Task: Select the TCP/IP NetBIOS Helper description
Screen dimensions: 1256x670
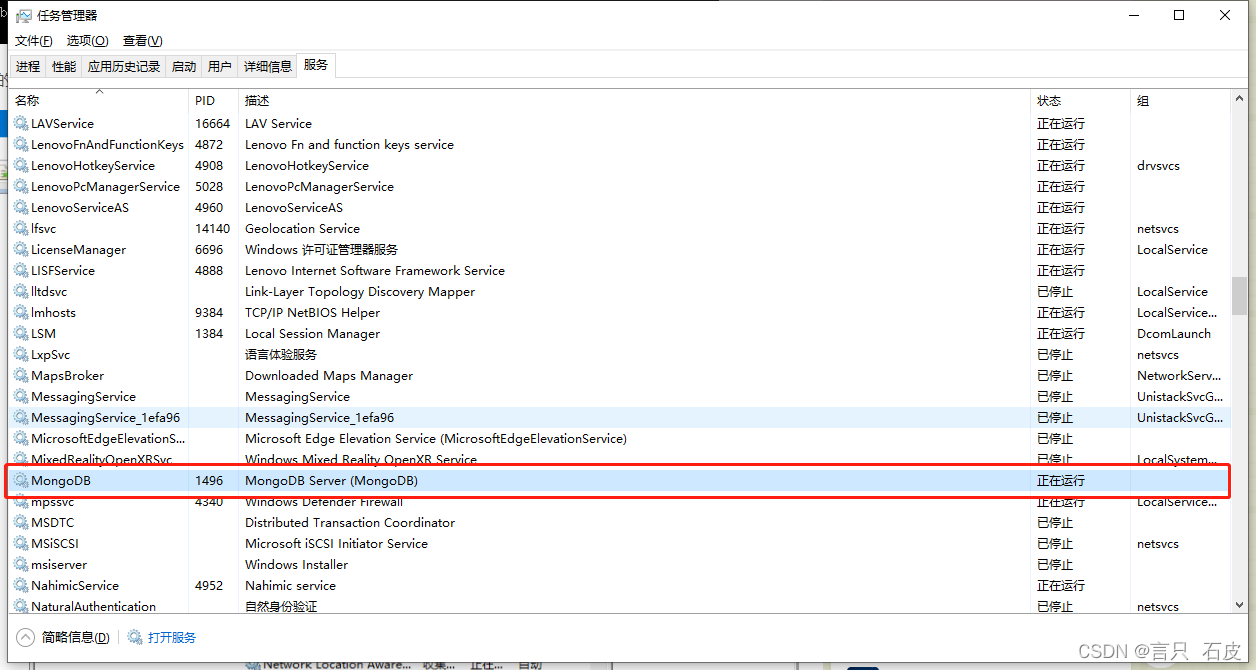Action: pyautogui.click(x=314, y=312)
